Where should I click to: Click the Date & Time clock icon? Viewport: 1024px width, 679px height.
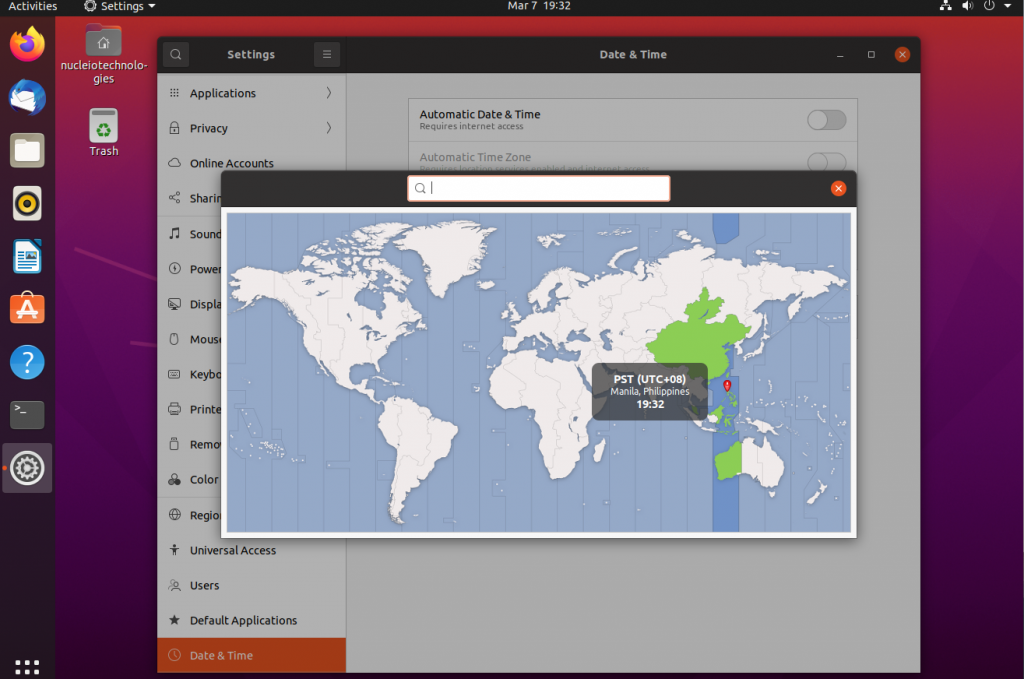point(174,655)
